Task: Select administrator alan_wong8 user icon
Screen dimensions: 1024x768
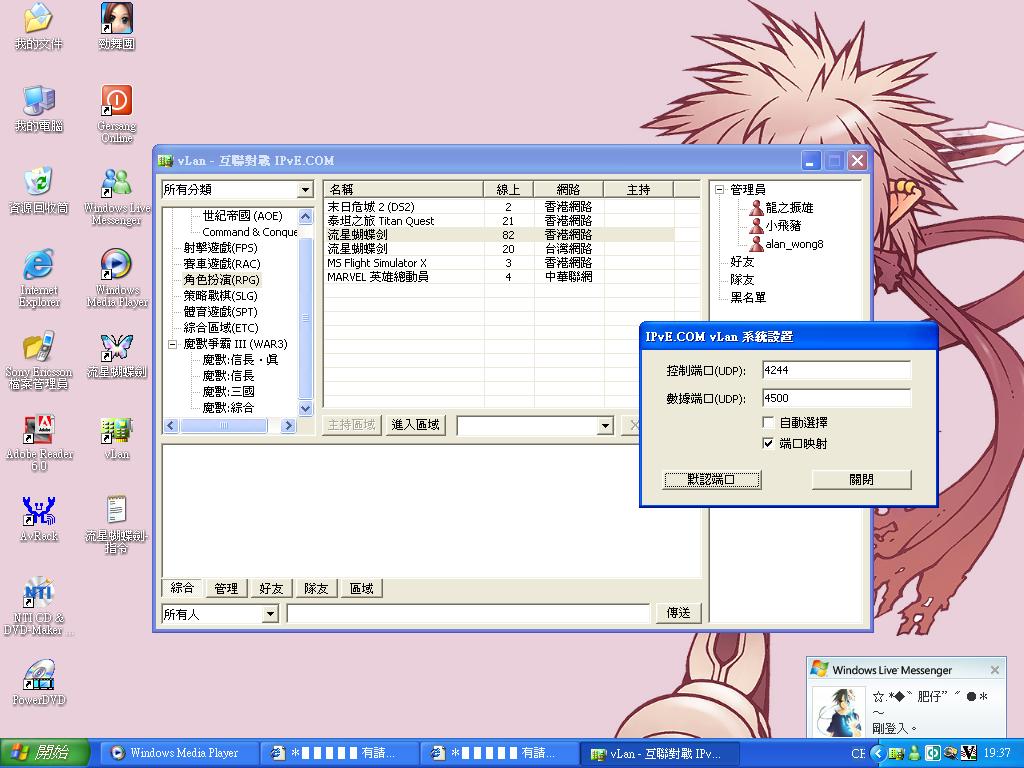Action: click(x=756, y=244)
